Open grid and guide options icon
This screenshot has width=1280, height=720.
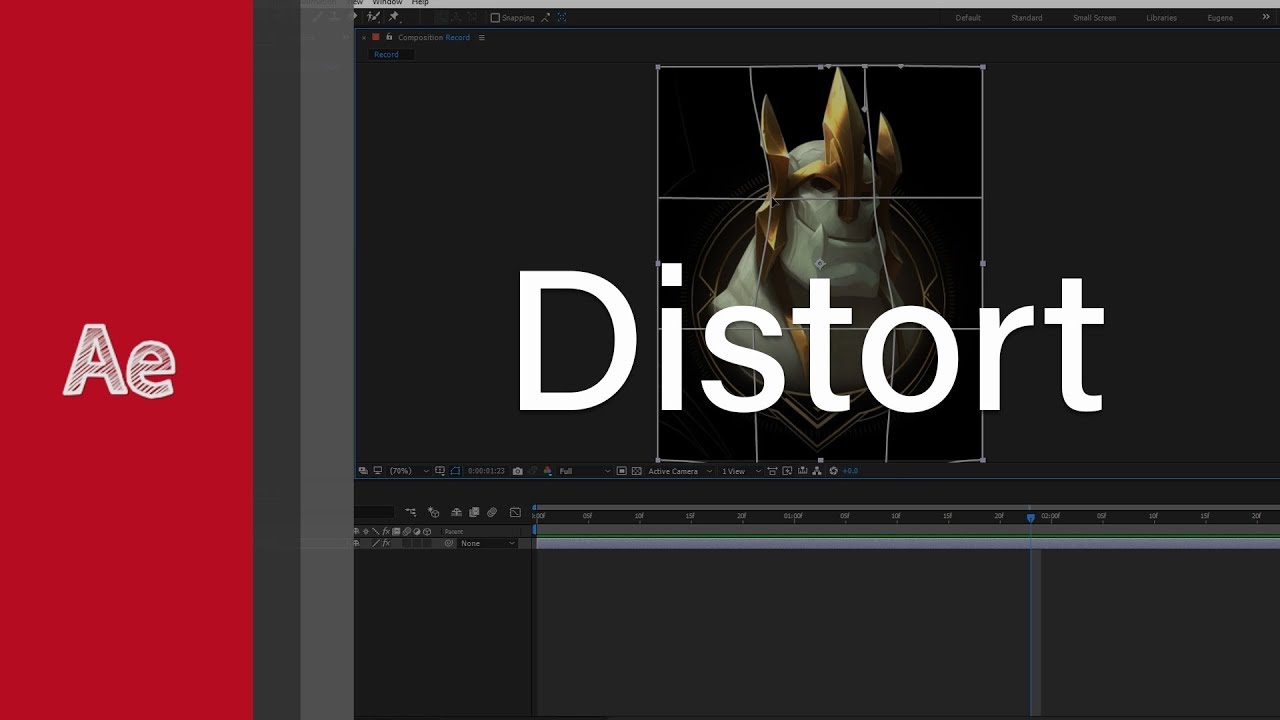click(x=440, y=471)
